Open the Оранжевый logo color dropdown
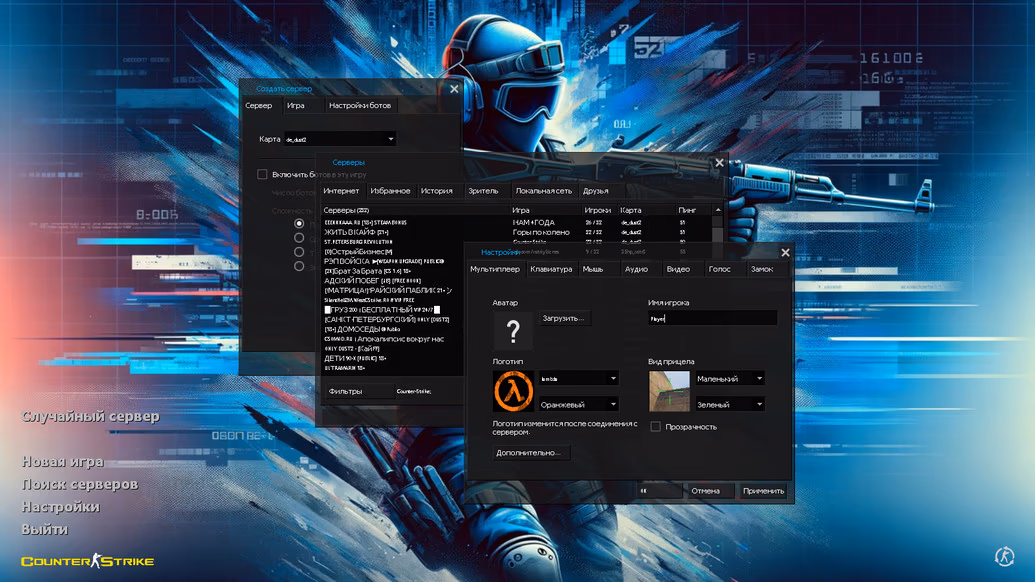This screenshot has width=1035, height=582. click(x=578, y=404)
